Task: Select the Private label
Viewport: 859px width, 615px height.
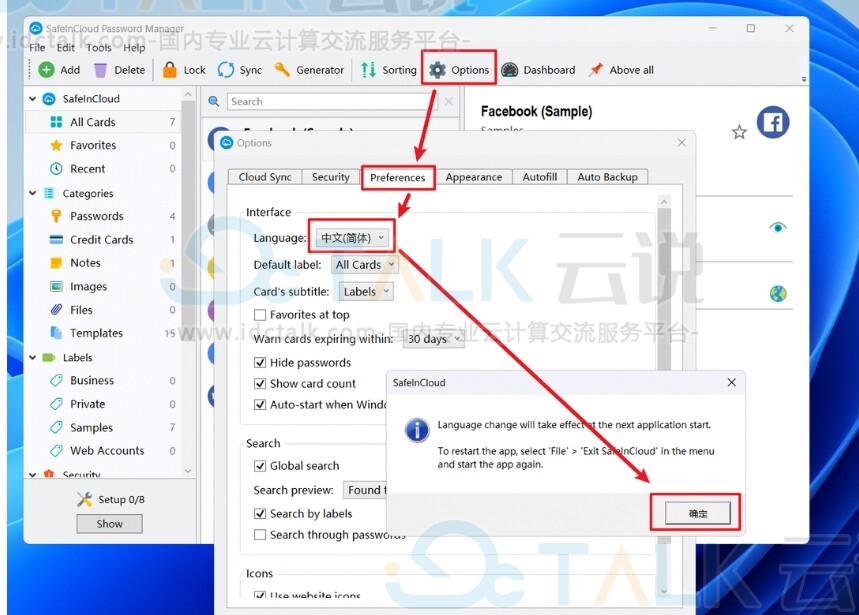Action: tap(103, 404)
